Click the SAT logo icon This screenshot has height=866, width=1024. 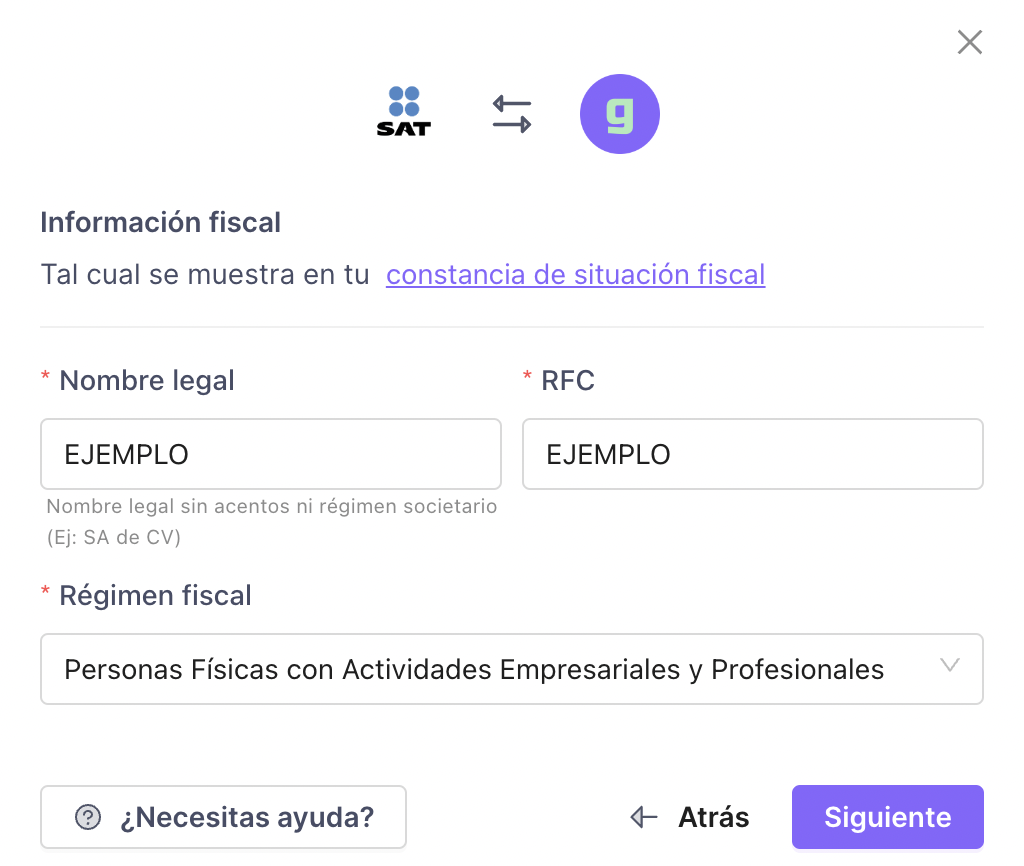404,112
